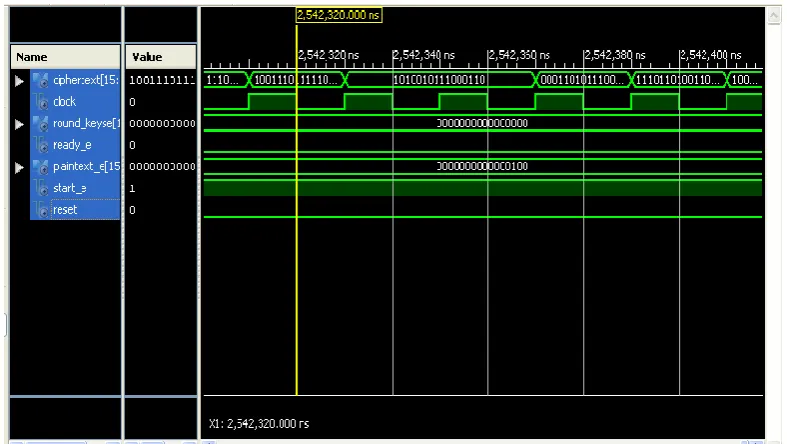Screen dimensions: 787x444
Task: Click the X1: 2,542,320.000 ns cursor readout
Action: (259, 424)
